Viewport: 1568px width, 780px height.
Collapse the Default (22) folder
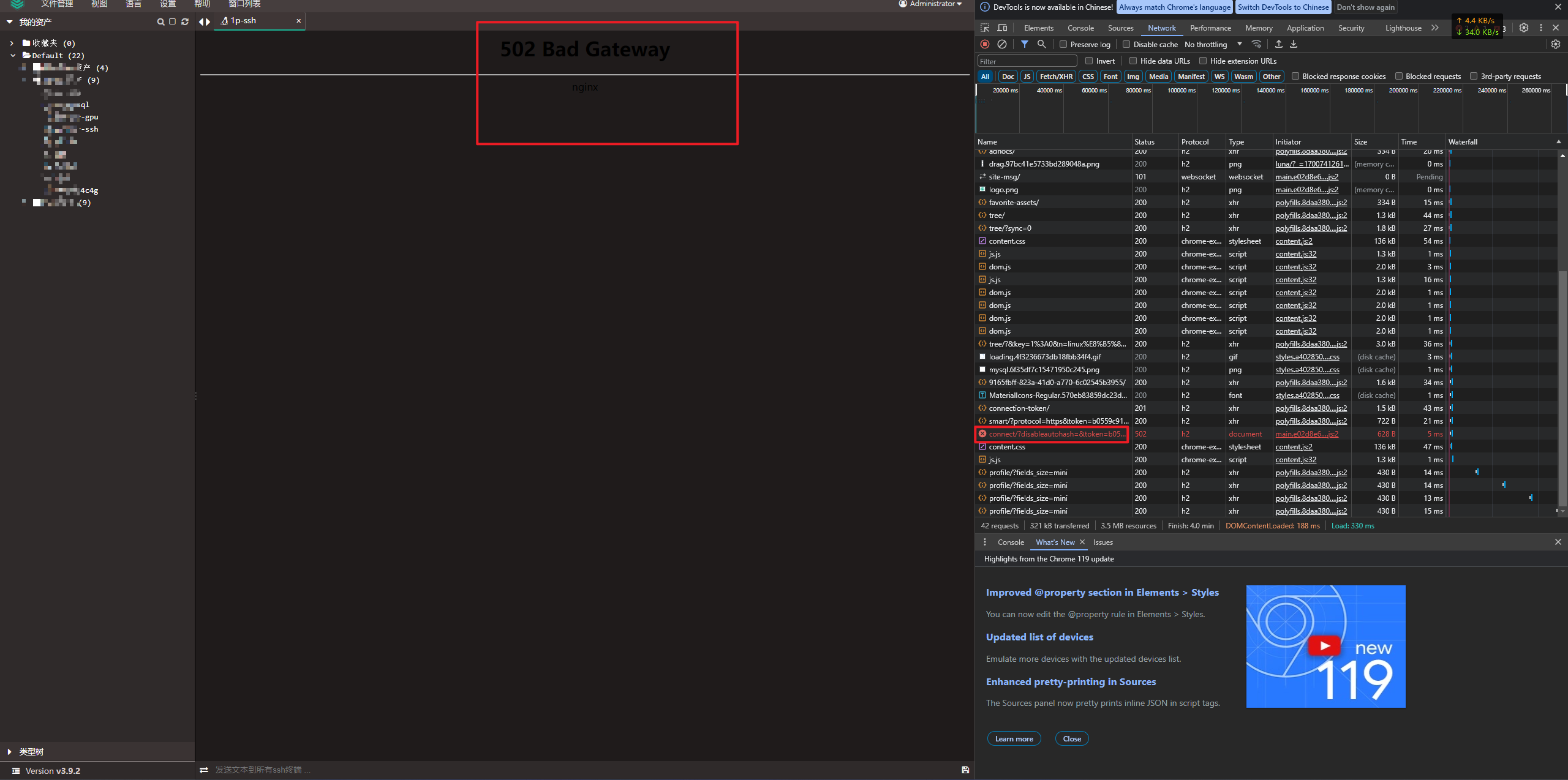click(13, 56)
